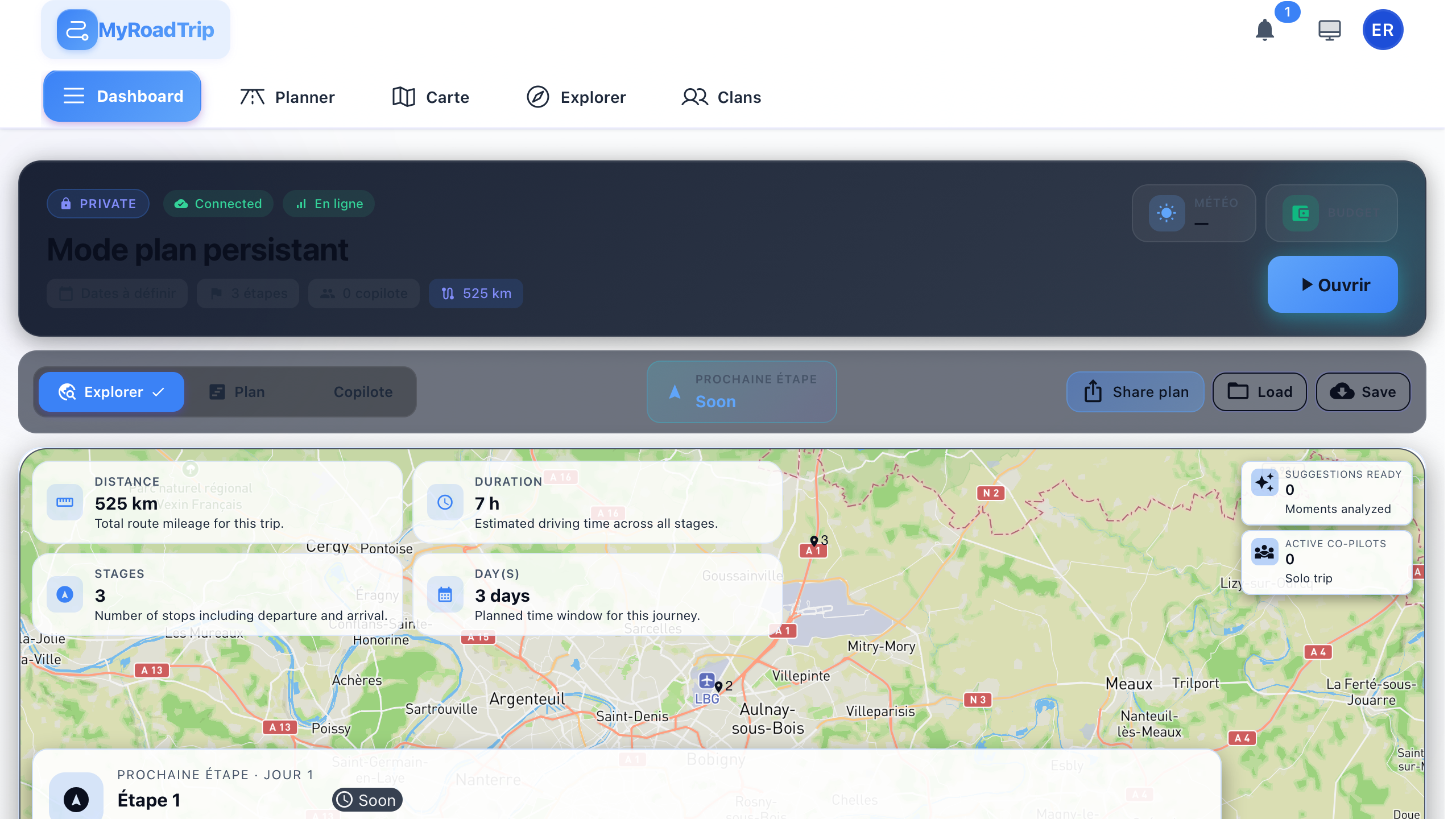Image resolution: width=1456 pixels, height=819 pixels.
Task: Click map marker number 3
Action: coord(814,541)
